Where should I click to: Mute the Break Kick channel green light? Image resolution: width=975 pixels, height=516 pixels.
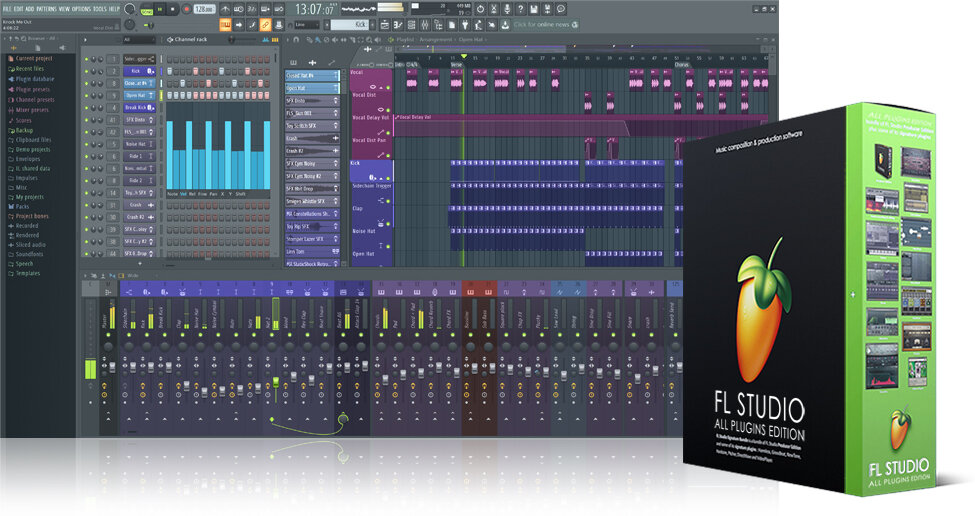[x=87, y=108]
